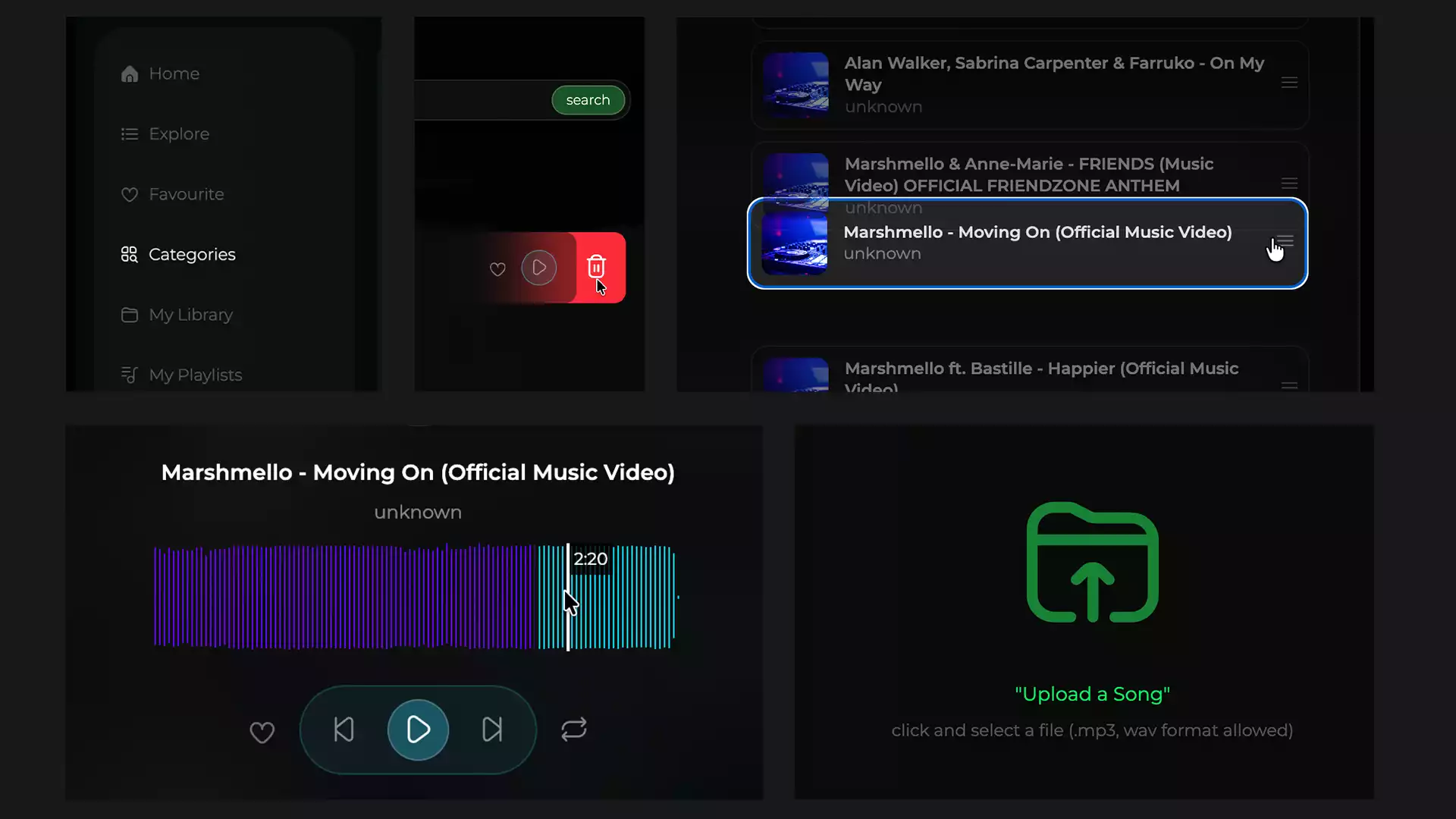Click the player title Marshmello - Moving On

(418, 472)
